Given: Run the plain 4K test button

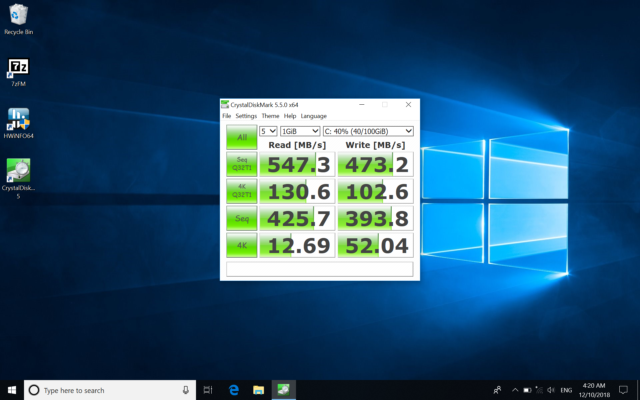Looking at the screenshot, I should 242,245.
